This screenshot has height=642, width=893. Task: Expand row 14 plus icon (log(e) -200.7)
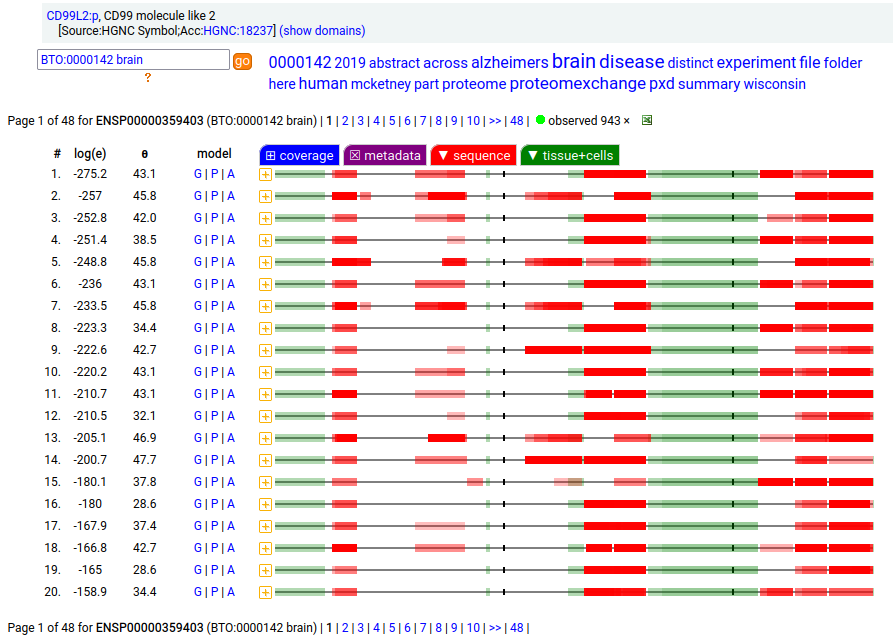click(x=265, y=460)
